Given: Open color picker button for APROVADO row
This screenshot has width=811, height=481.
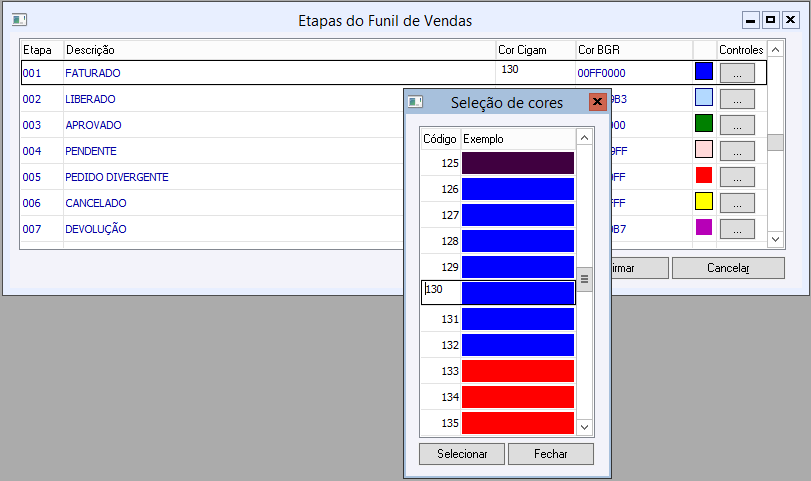Looking at the screenshot, I should 737,125.
